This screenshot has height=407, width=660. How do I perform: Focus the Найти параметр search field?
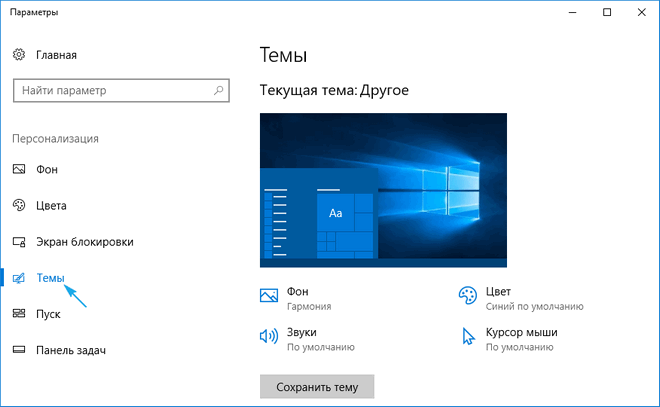pos(110,91)
